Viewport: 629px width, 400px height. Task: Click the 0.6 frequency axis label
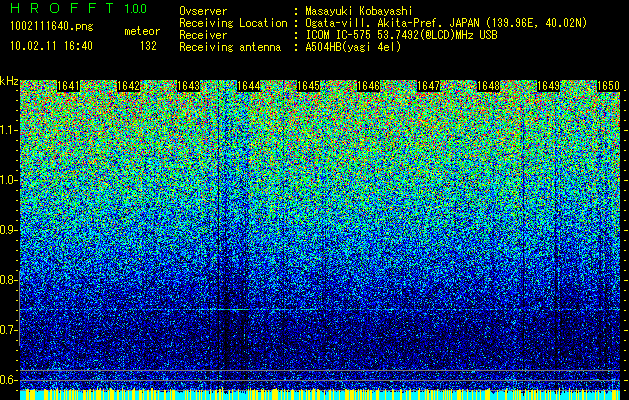click(9, 380)
